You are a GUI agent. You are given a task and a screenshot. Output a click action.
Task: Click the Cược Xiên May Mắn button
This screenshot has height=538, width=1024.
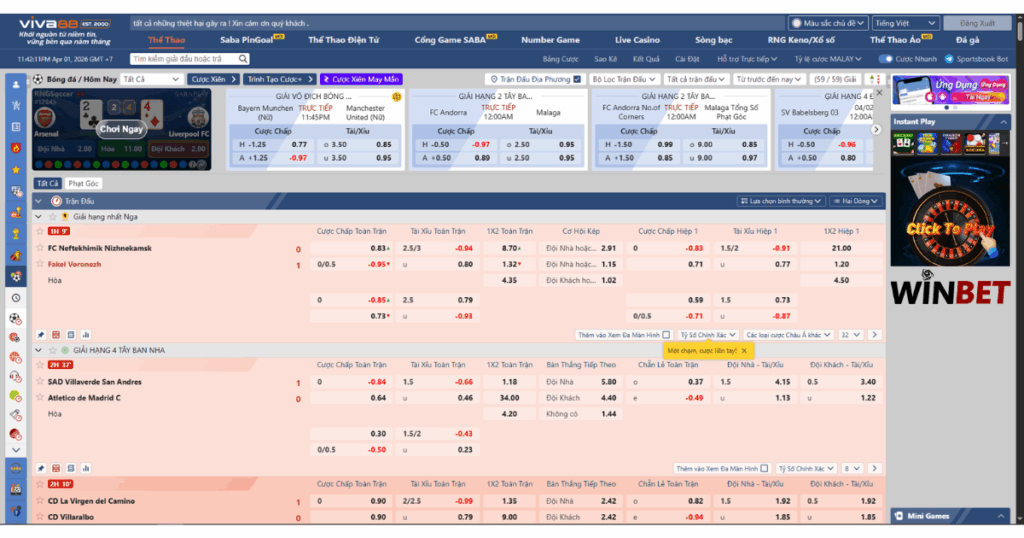point(361,79)
